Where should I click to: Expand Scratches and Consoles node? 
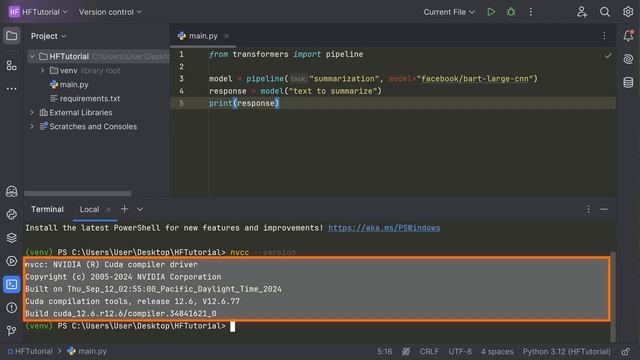[x=32, y=127]
